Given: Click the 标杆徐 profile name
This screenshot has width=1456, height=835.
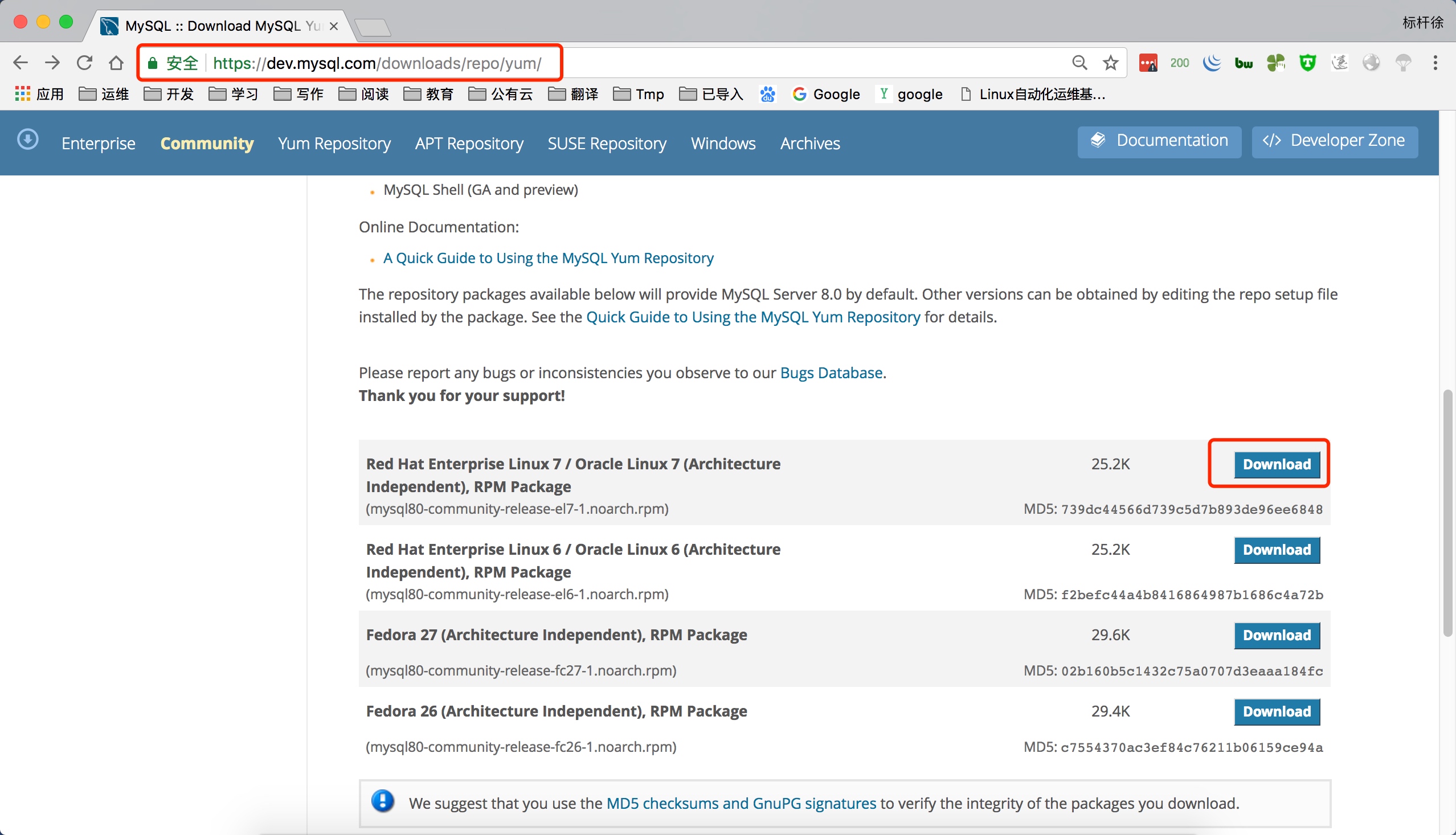Looking at the screenshot, I should click(1423, 22).
